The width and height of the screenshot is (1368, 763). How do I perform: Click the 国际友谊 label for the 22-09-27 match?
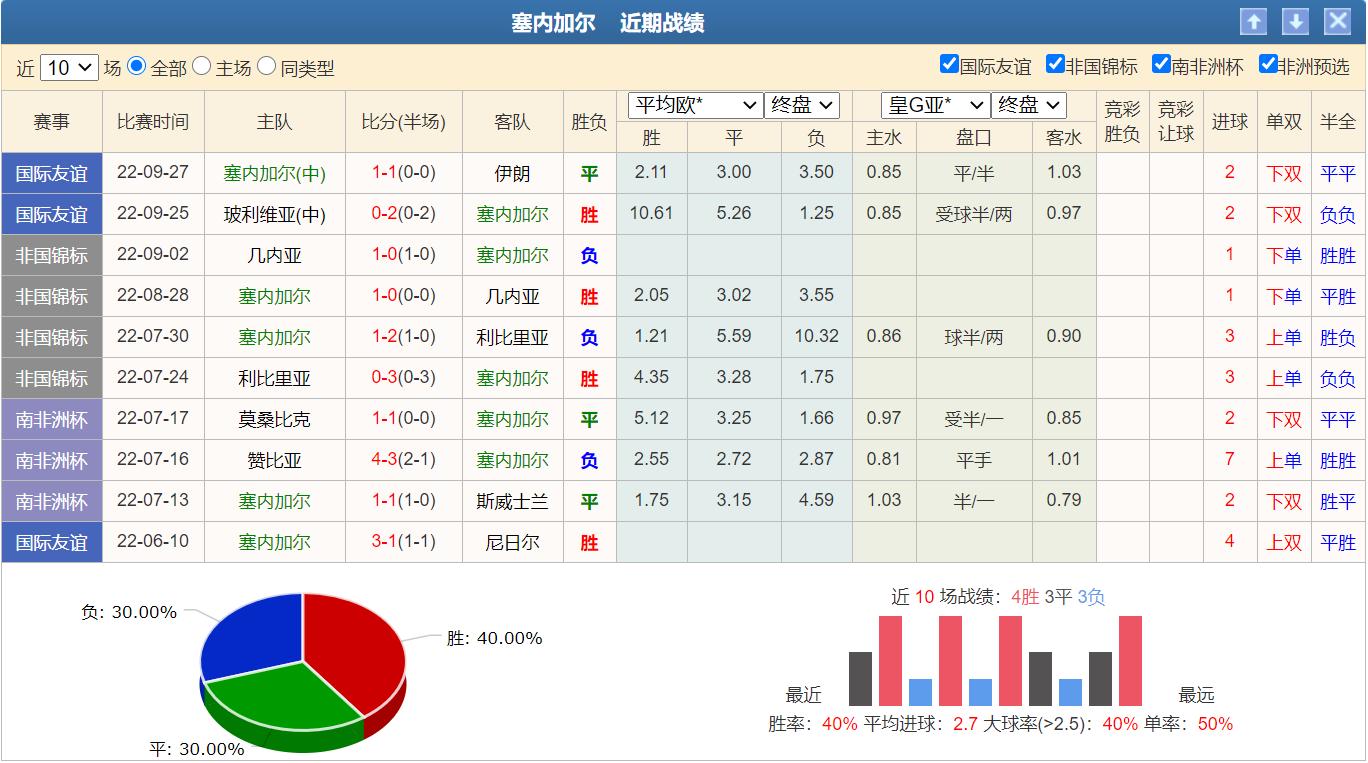(x=51, y=173)
